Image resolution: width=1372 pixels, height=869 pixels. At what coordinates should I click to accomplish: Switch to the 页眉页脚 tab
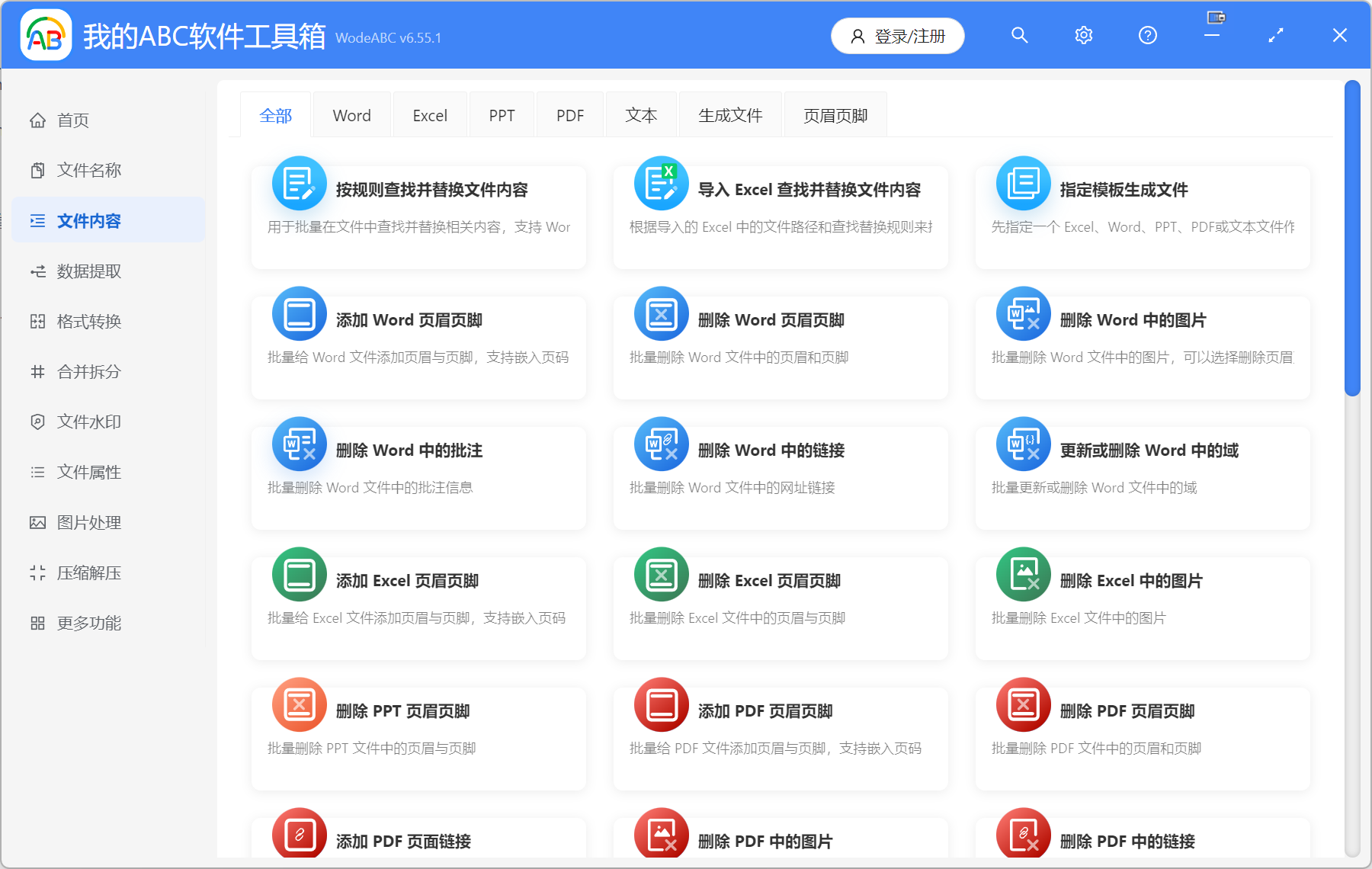835,114
